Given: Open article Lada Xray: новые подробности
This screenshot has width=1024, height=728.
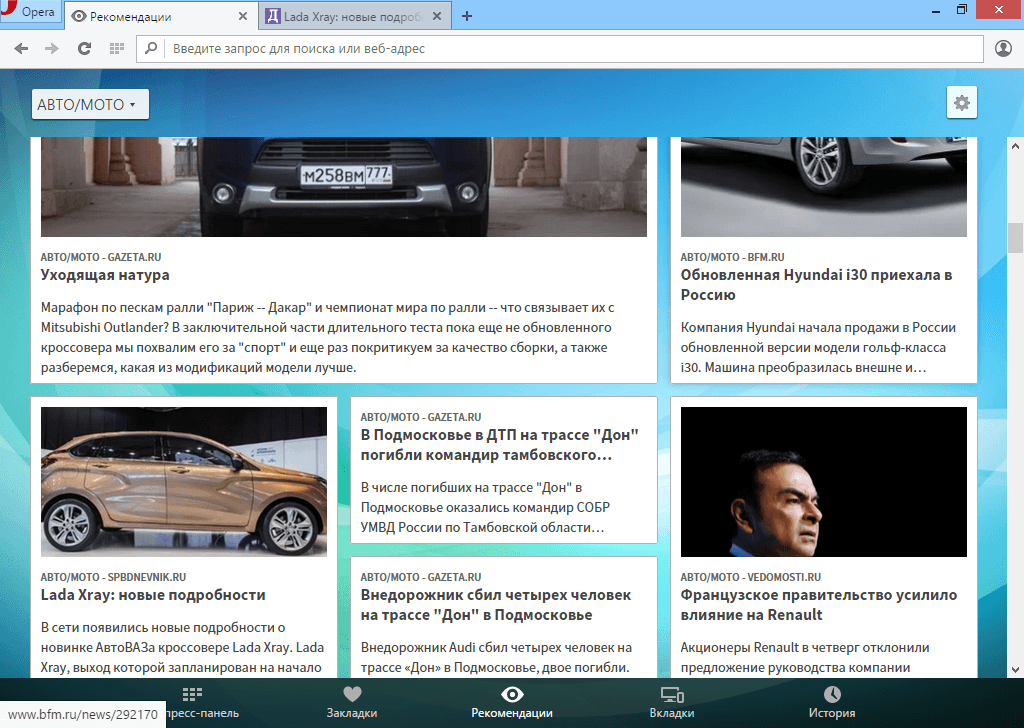Looking at the screenshot, I should (153, 595).
